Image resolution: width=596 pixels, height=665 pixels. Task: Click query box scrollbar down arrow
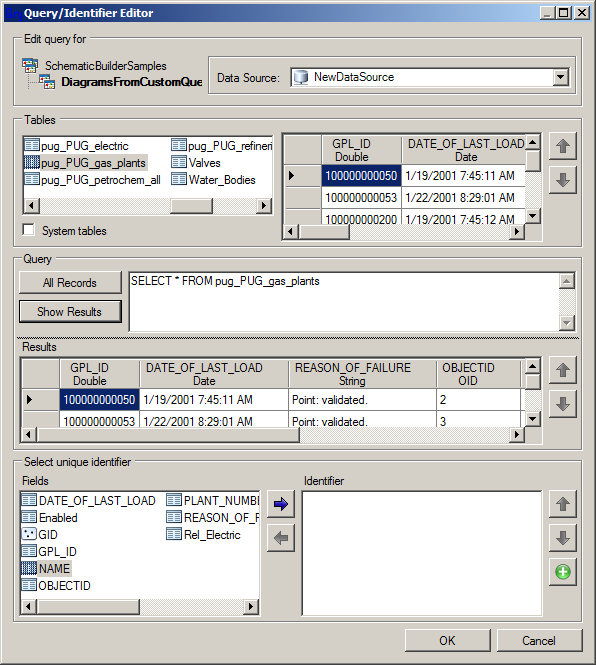(x=567, y=323)
